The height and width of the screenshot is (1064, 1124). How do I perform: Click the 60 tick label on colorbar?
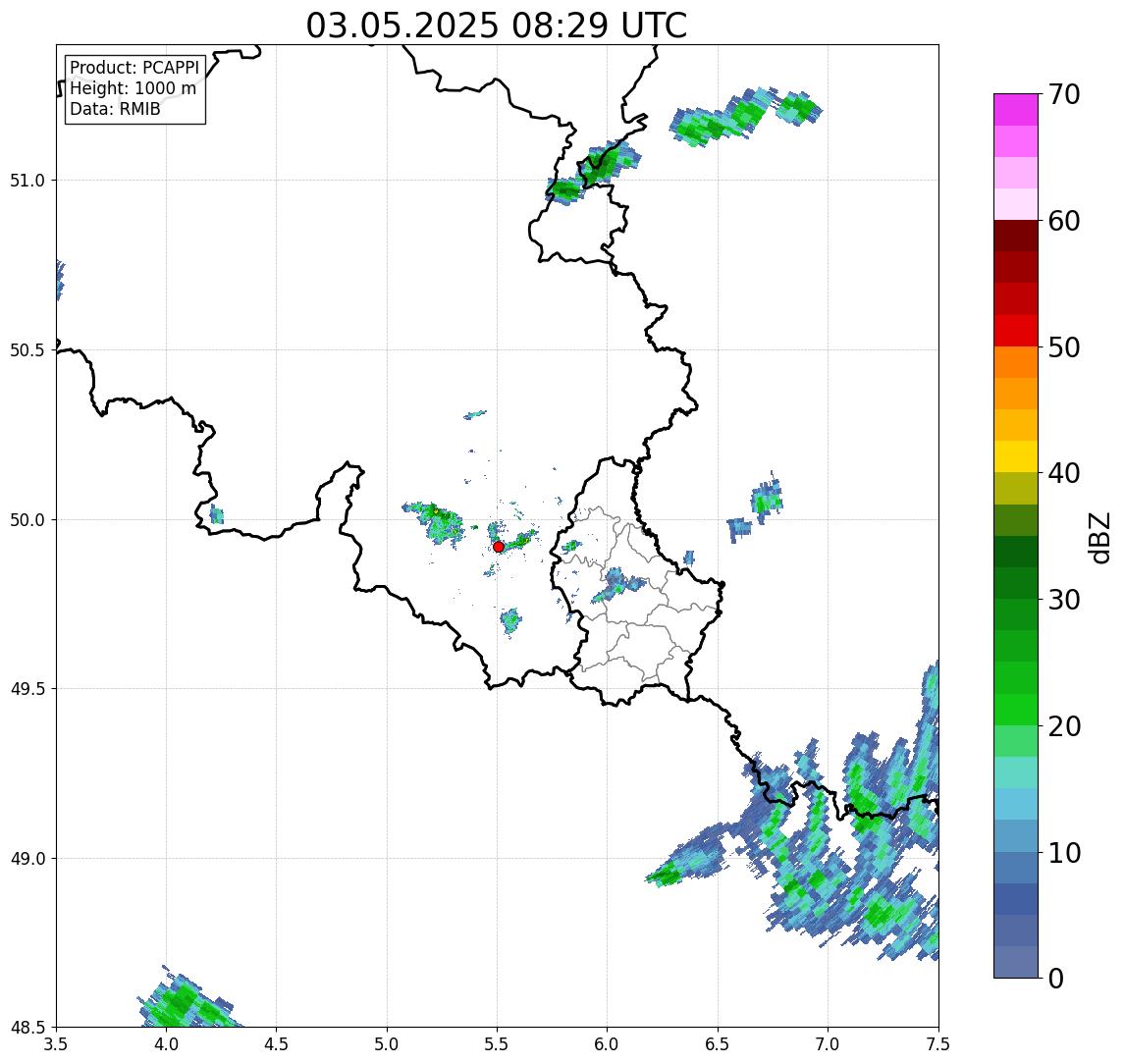click(1064, 221)
